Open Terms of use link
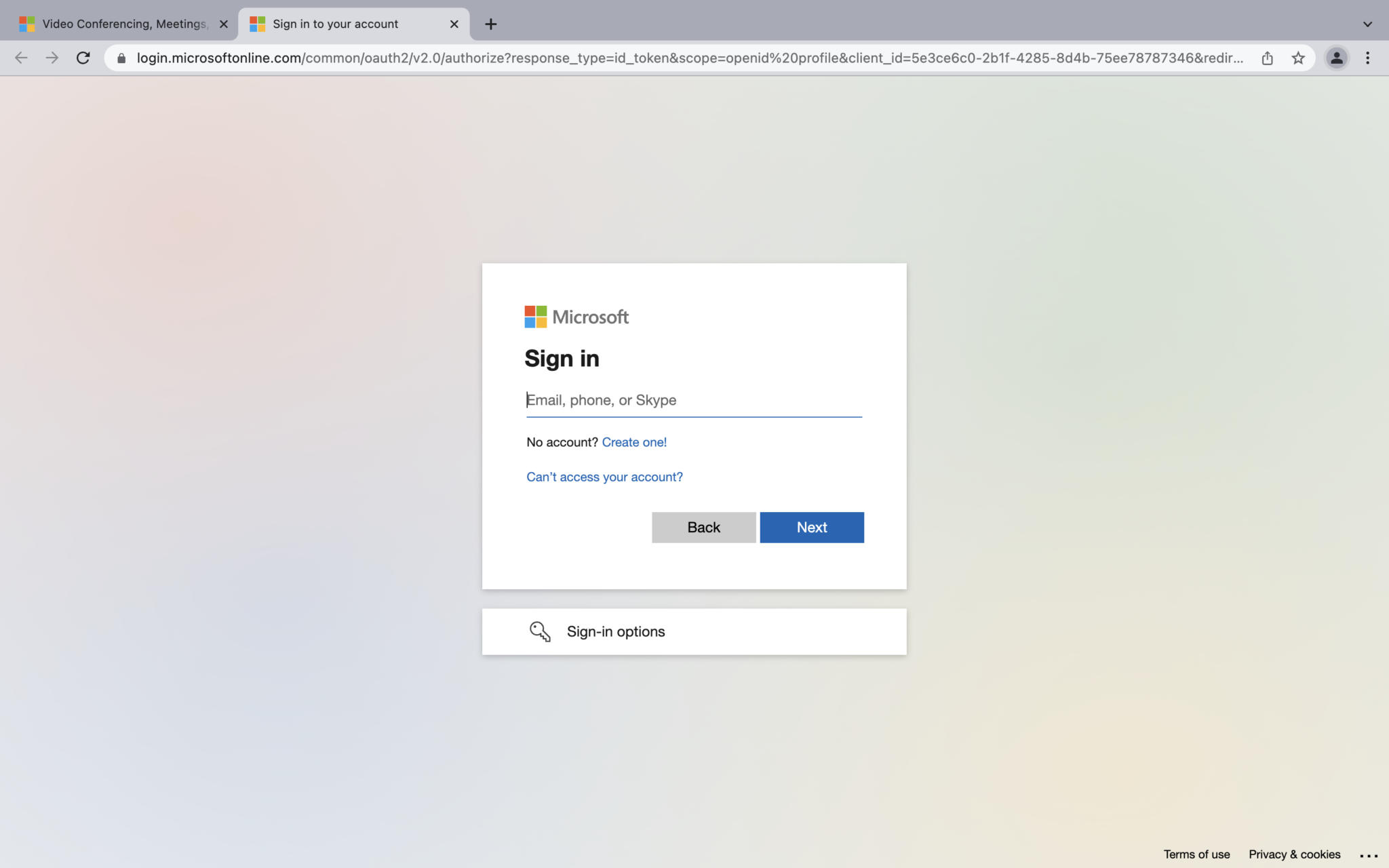 pyautogui.click(x=1196, y=854)
